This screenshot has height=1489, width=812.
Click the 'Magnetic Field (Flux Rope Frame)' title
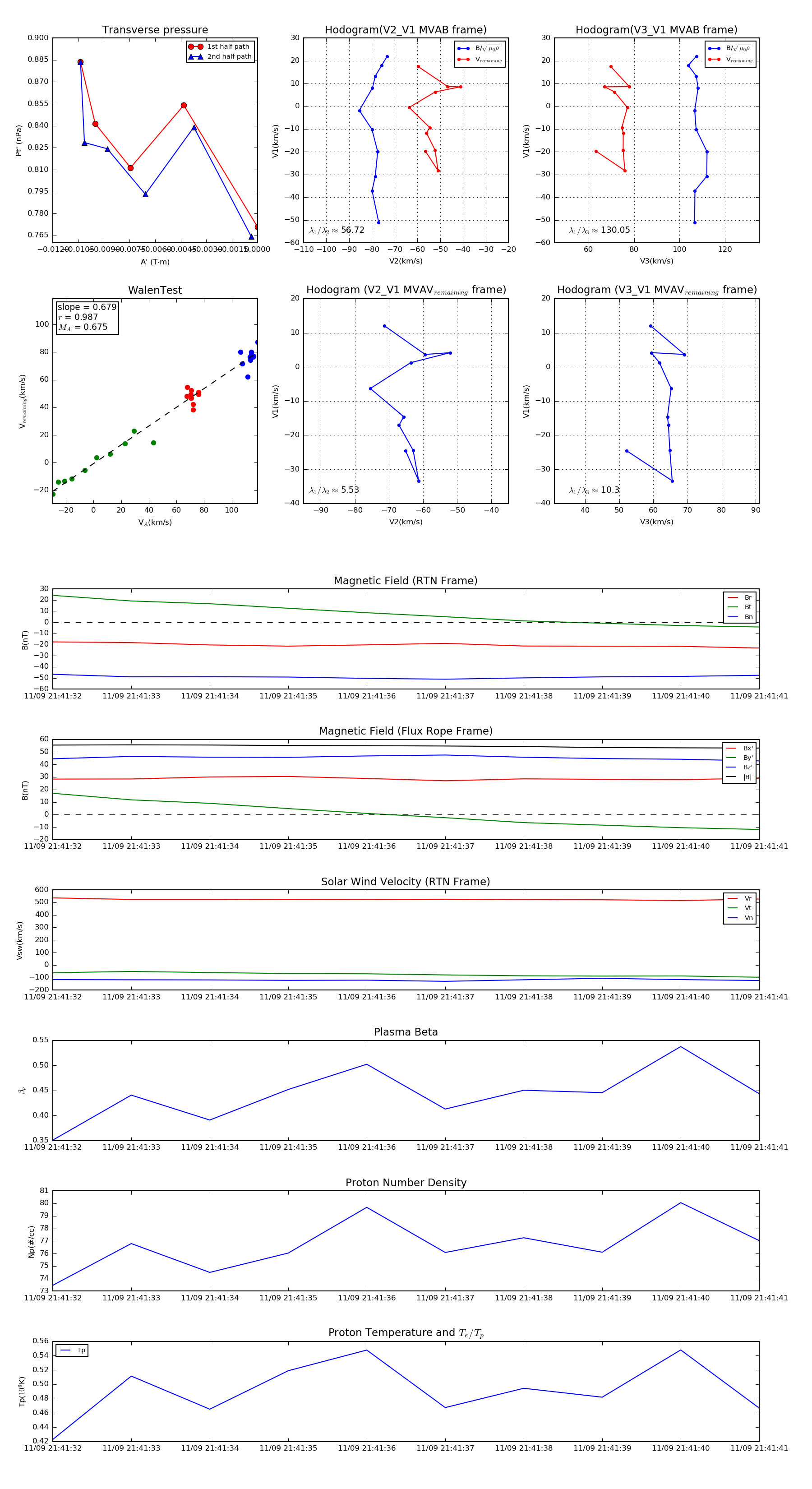pyautogui.click(x=406, y=731)
